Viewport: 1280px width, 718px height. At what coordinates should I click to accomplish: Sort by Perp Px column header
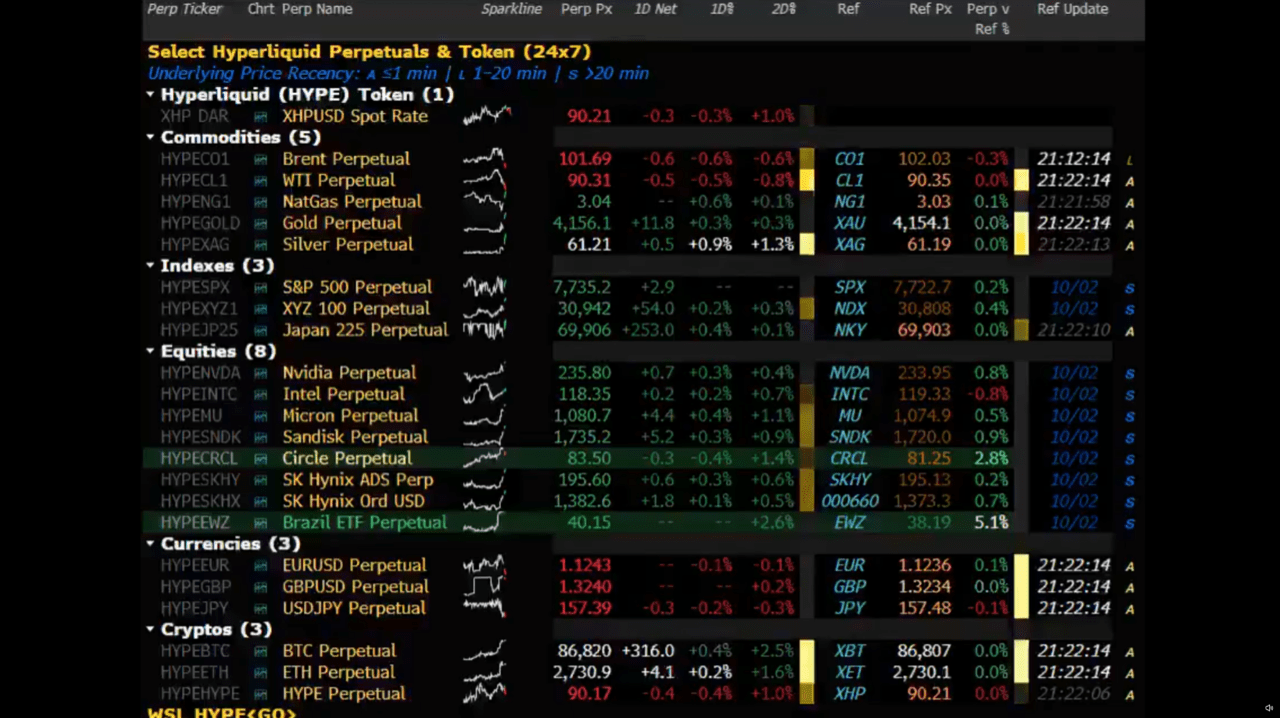click(587, 9)
